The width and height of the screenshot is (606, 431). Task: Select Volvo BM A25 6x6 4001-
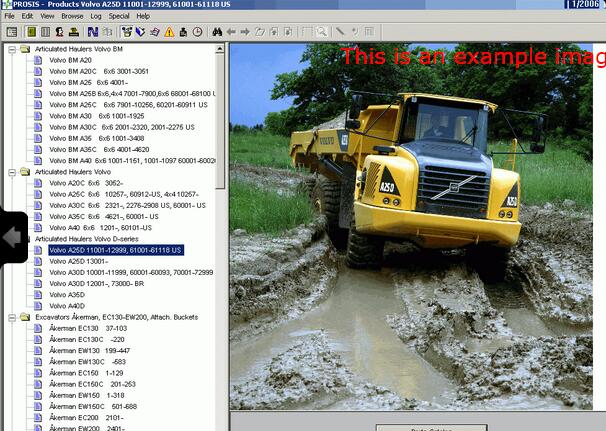point(89,82)
